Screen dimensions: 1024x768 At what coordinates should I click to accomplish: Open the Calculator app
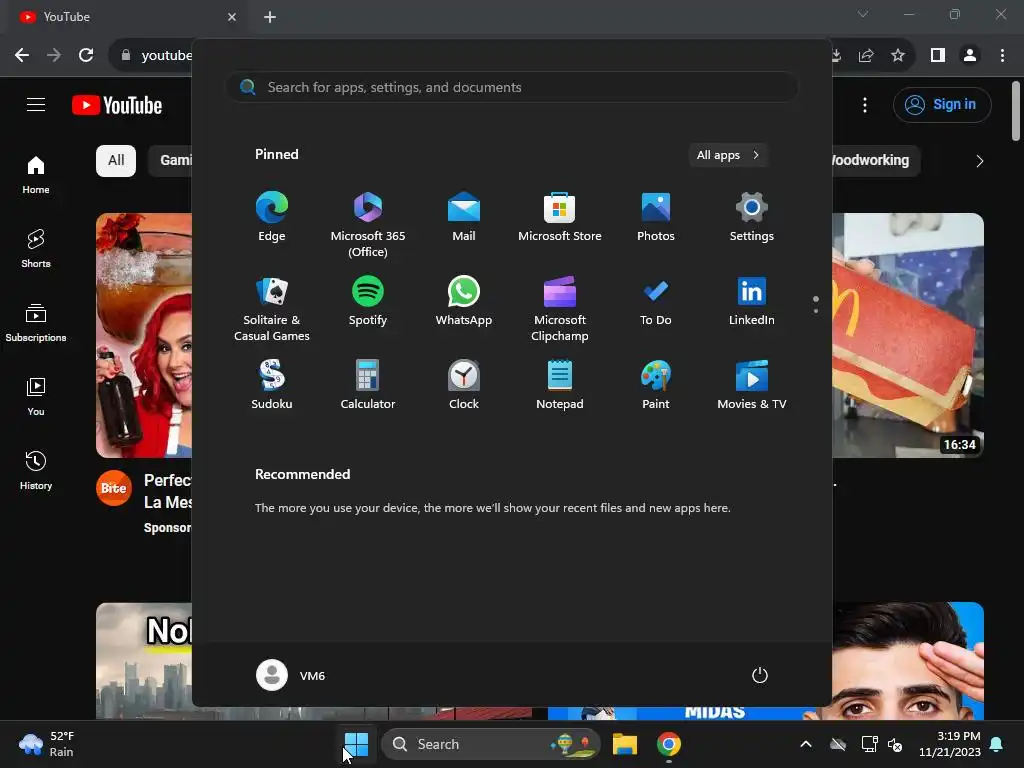pyautogui.click(x=368, y=385)
